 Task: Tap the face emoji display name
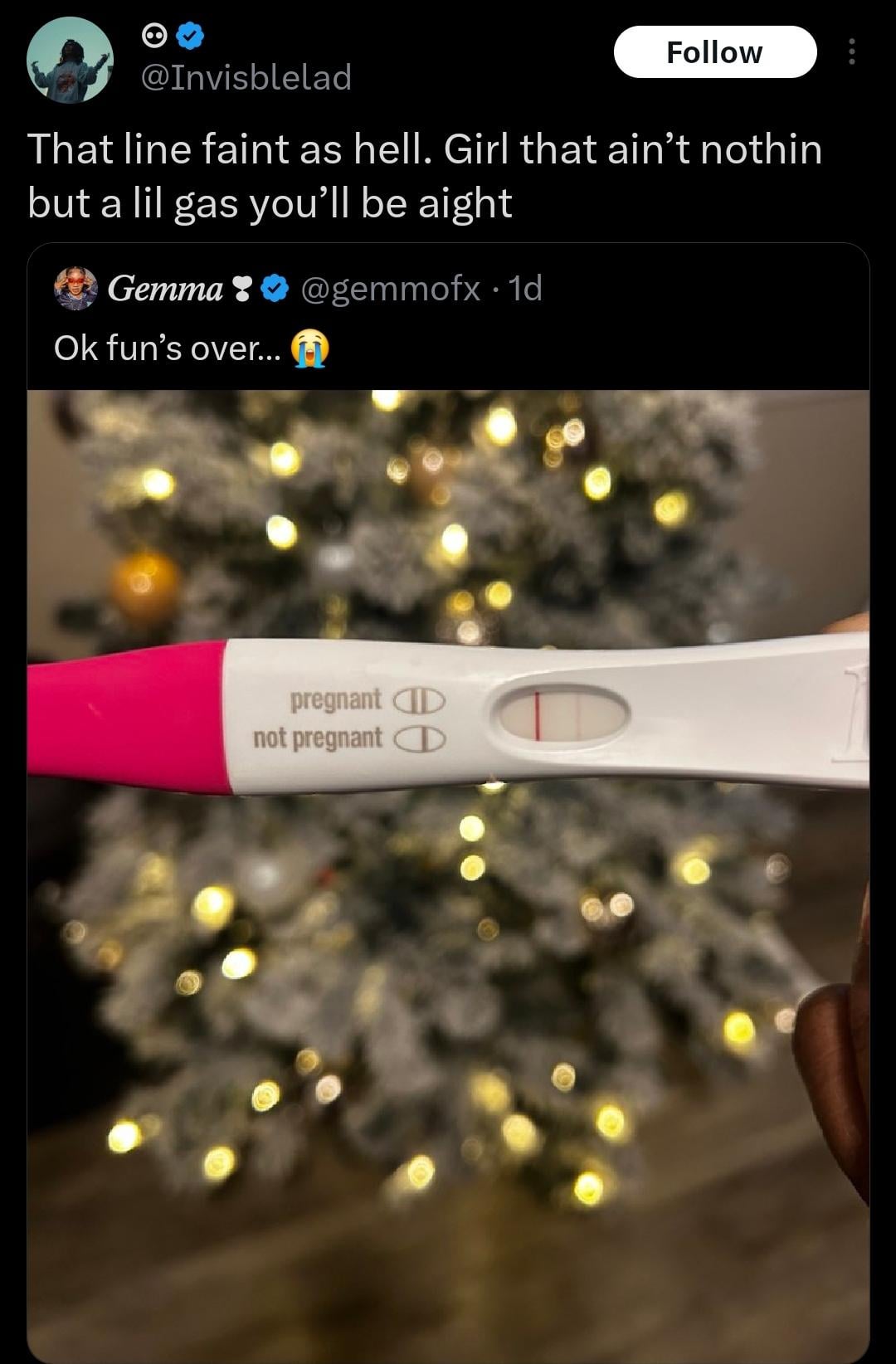pos(154,36)
